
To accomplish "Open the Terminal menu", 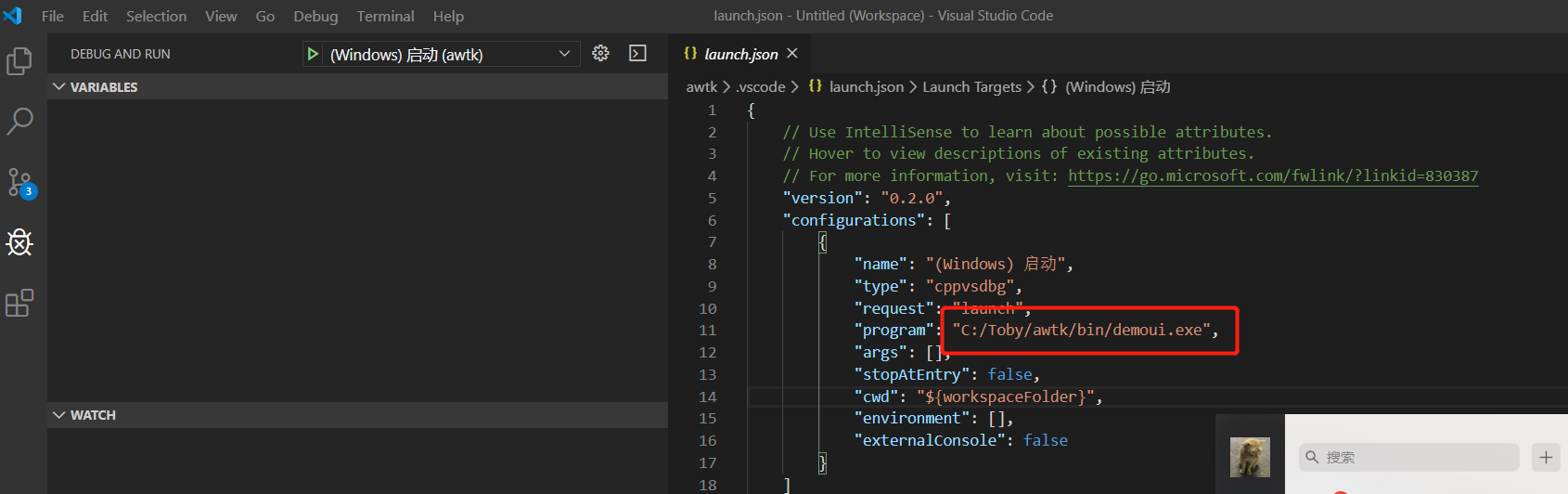I will point(385,16).
